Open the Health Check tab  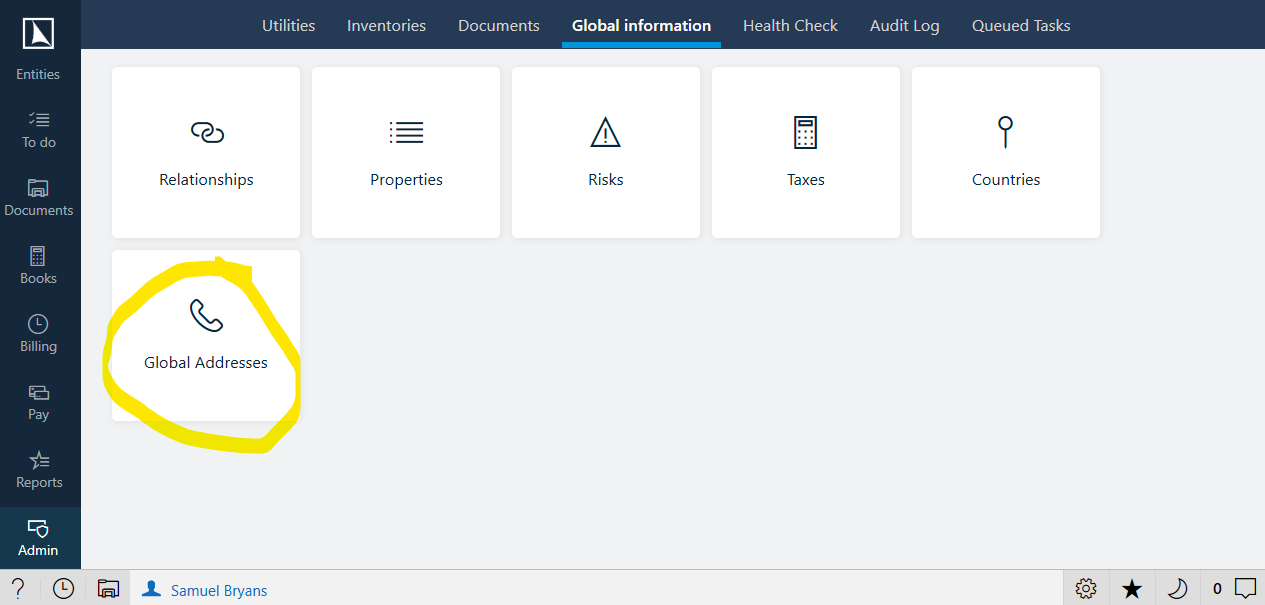coord(790,25)
